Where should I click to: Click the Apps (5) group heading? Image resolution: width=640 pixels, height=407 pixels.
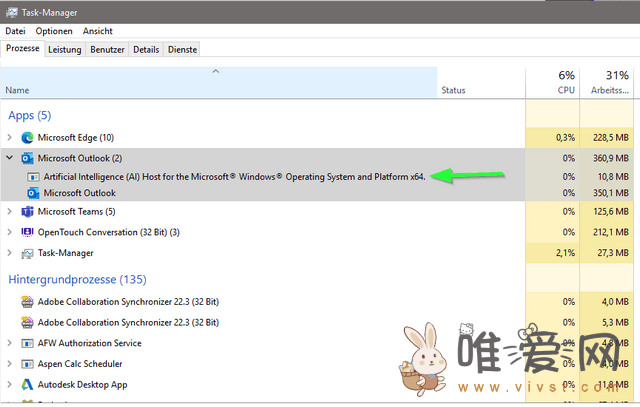(30, 116)
